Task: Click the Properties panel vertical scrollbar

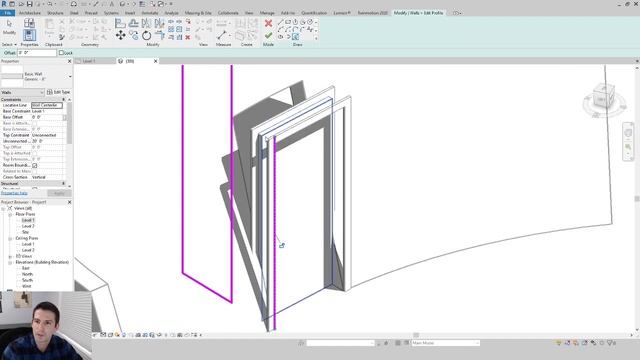Action: pyautogui.click(x=69, y=123)
